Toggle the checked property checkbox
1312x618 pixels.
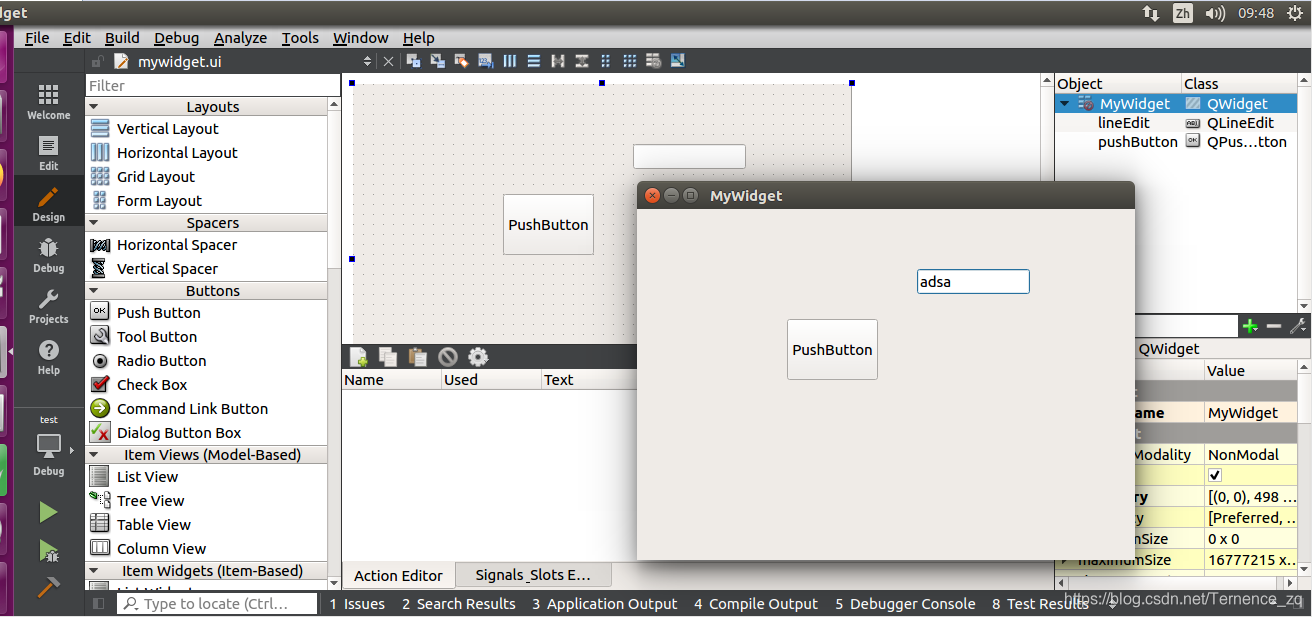point(1215,475)
